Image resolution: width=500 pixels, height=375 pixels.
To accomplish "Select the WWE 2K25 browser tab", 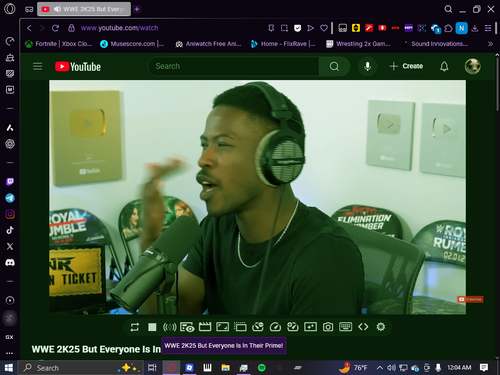I will click(84, 9).
